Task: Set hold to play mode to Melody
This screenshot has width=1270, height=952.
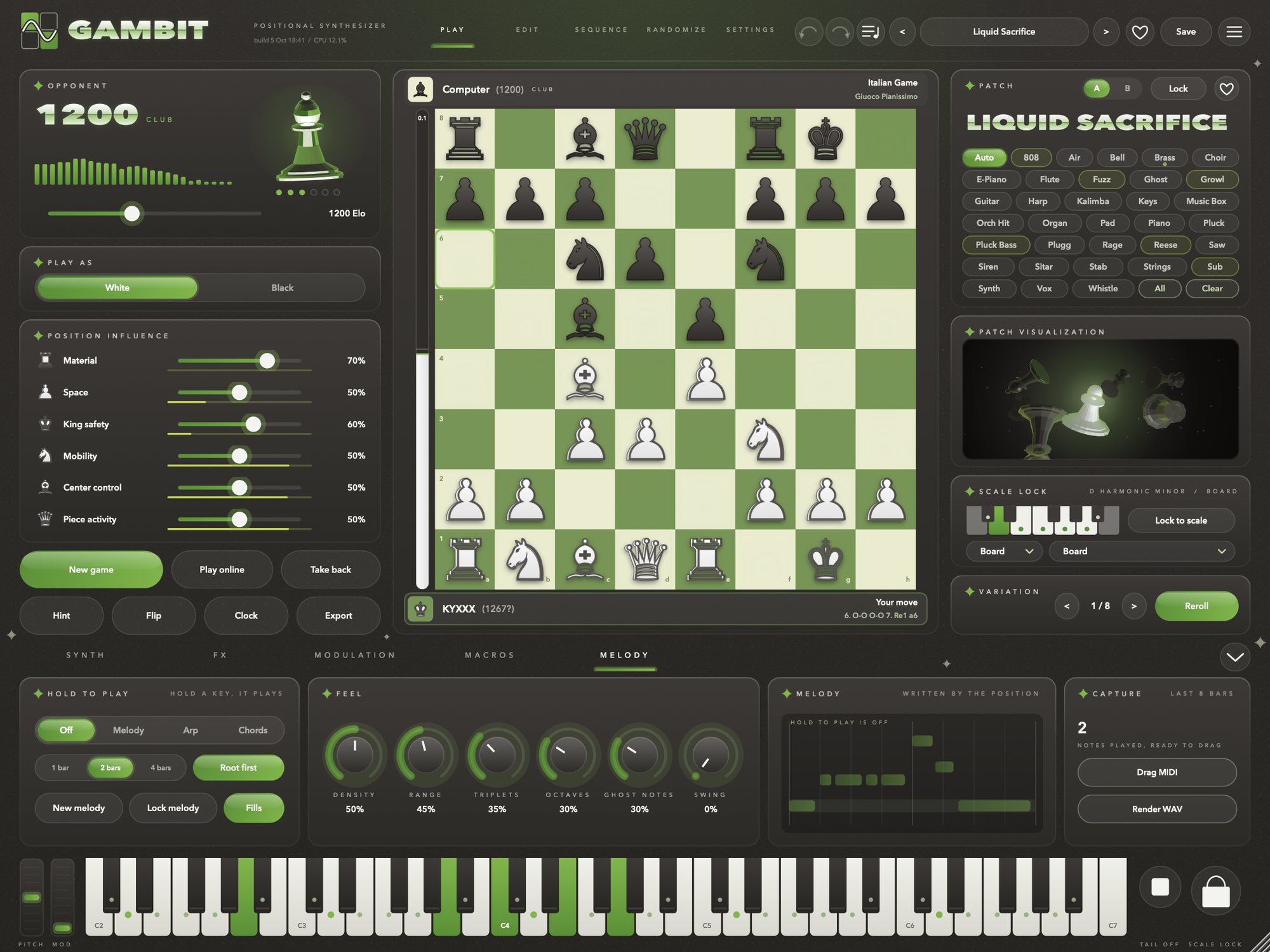Action: [x=128, y=731]
